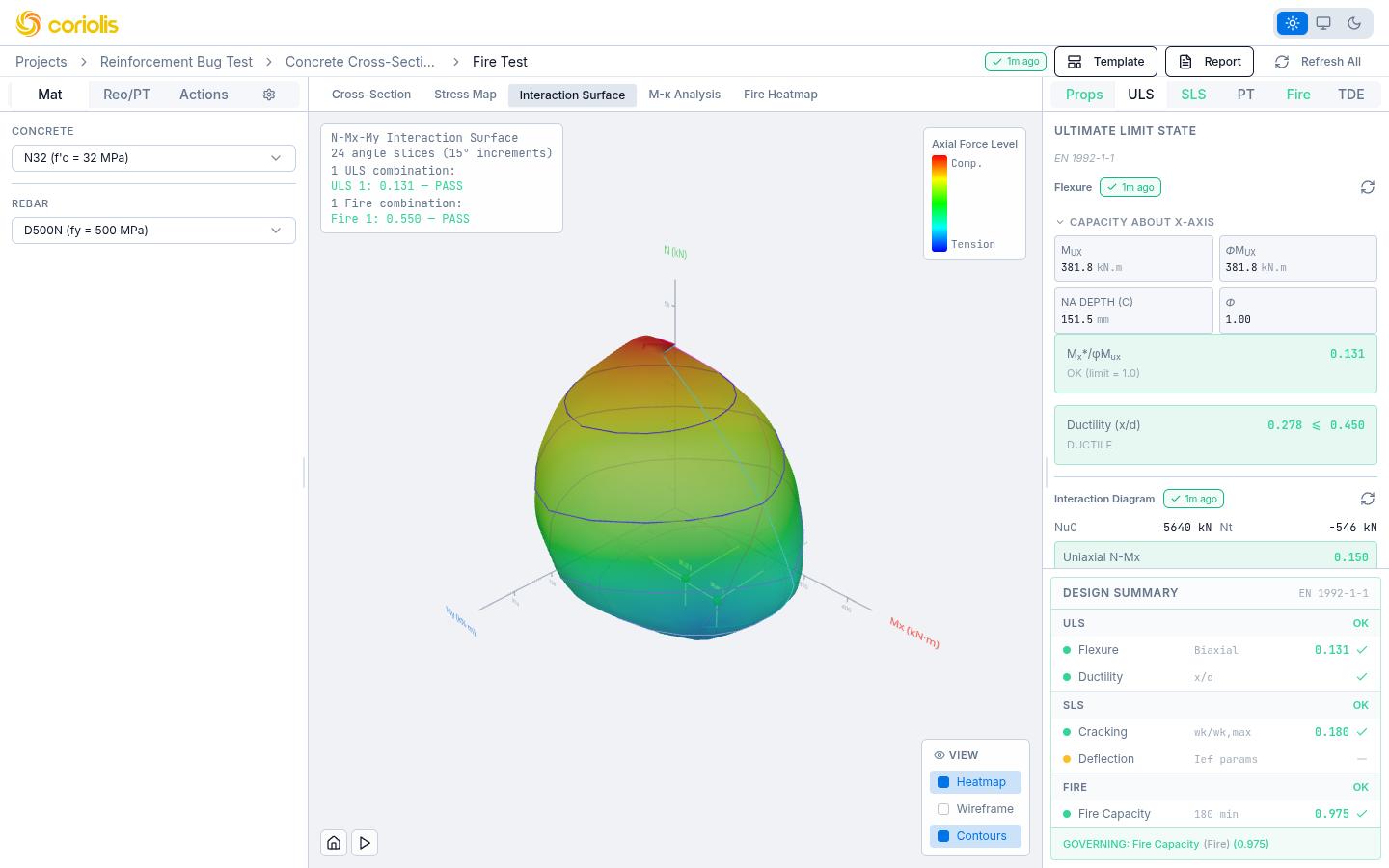Open the Reo/PT settings gear icon

tap(269, 94)
